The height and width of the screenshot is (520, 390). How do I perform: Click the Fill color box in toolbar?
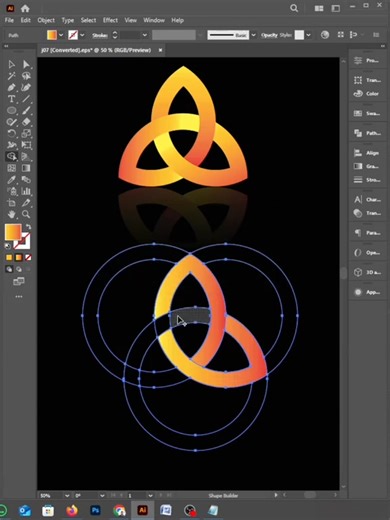pyautogui.click(x=13, y=232)
